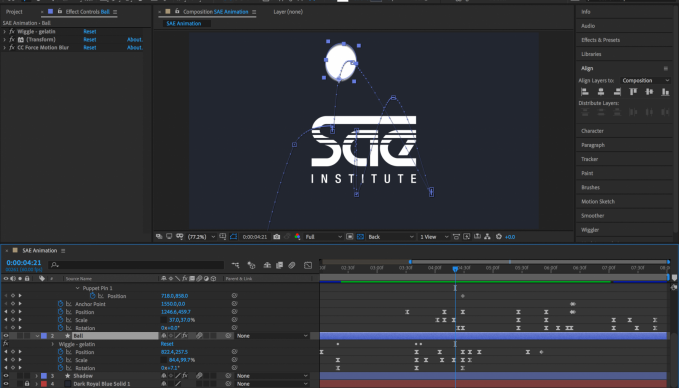Toggle visibility of the Ball layer
This screenshot has height=388, width=679.
pos(6,336)
